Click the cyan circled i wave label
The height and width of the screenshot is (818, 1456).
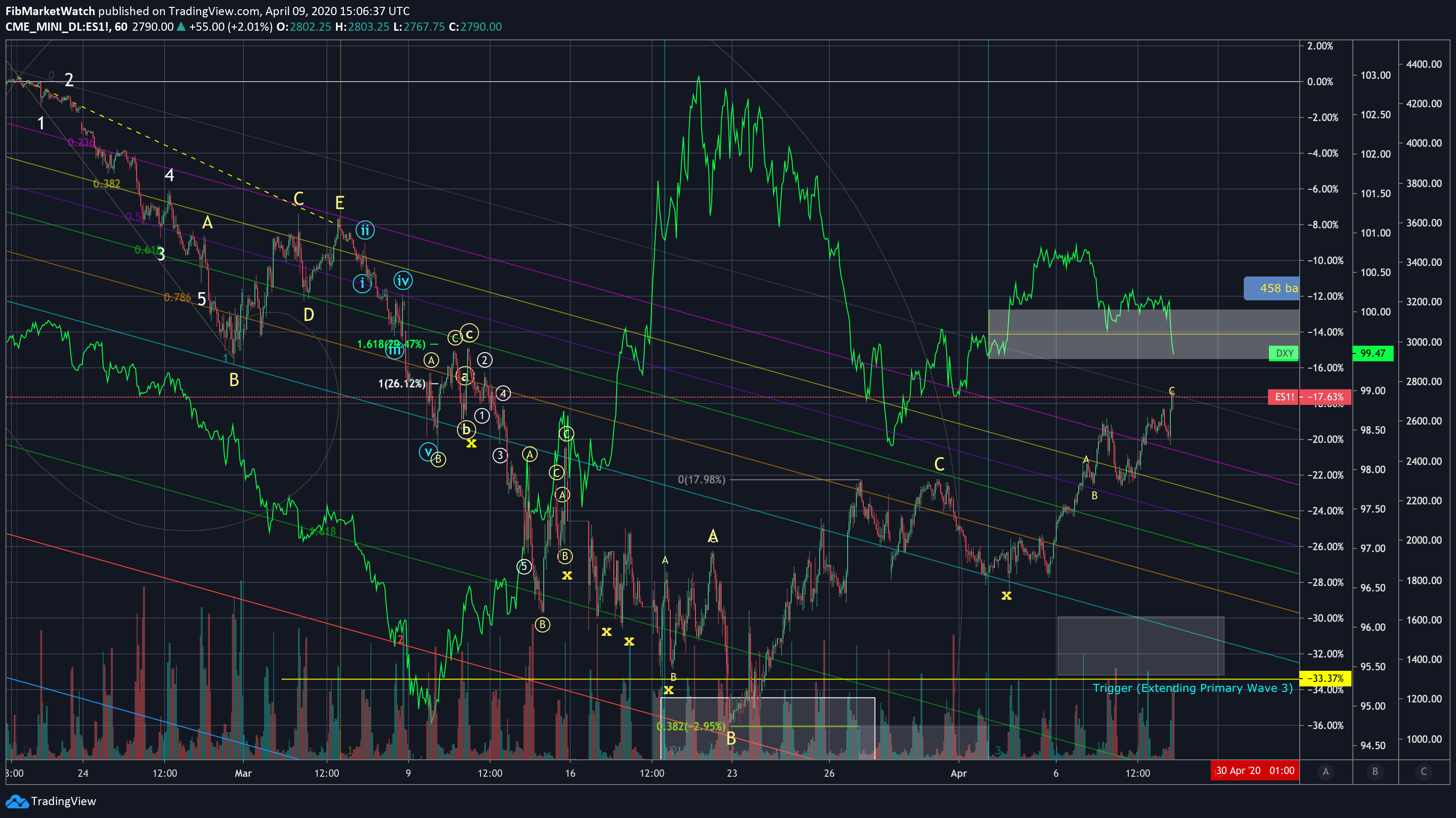[x=362, y=283]
